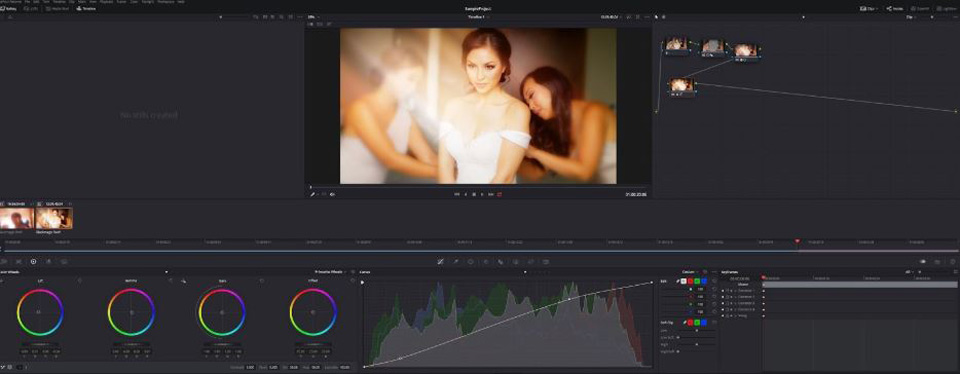Image resolution: width=960 pixels, height=374 pixels.
Task: Open the Qualifier eyedropper palette
Action: 456,261
